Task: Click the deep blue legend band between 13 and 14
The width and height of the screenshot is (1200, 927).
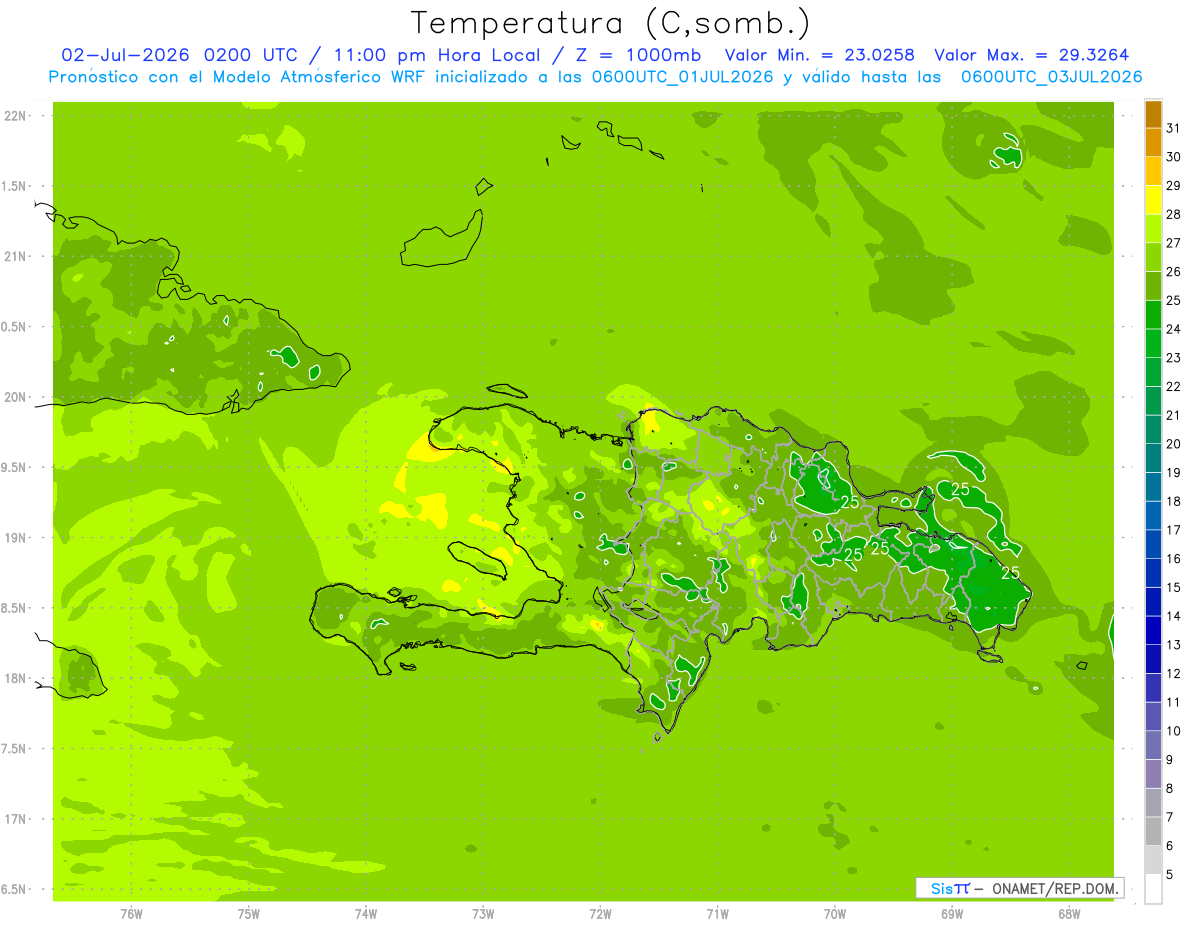Action: pos(1153,630)
